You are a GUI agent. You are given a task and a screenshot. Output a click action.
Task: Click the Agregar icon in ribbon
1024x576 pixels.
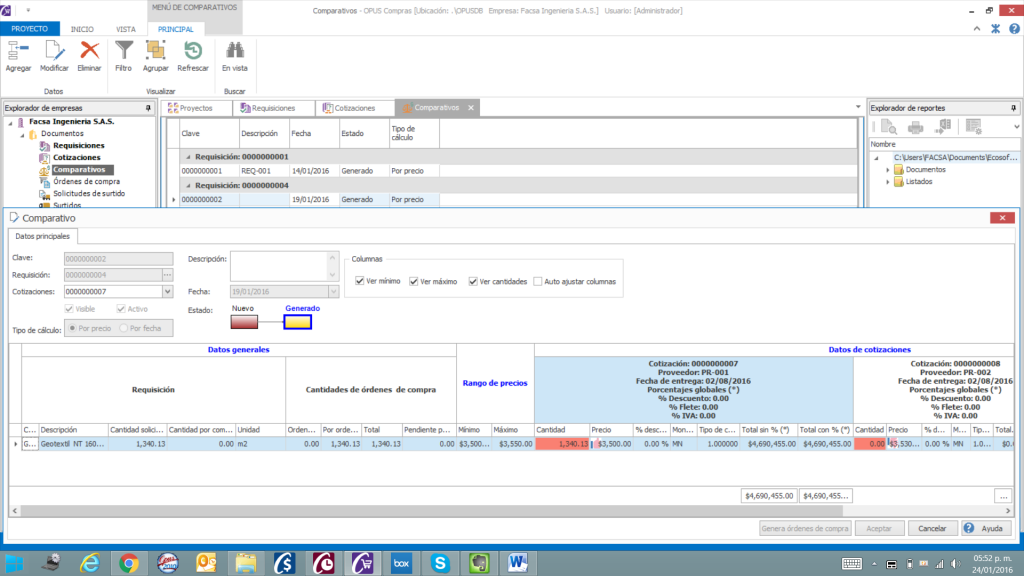pyautogui.click(x=18, y=52)
